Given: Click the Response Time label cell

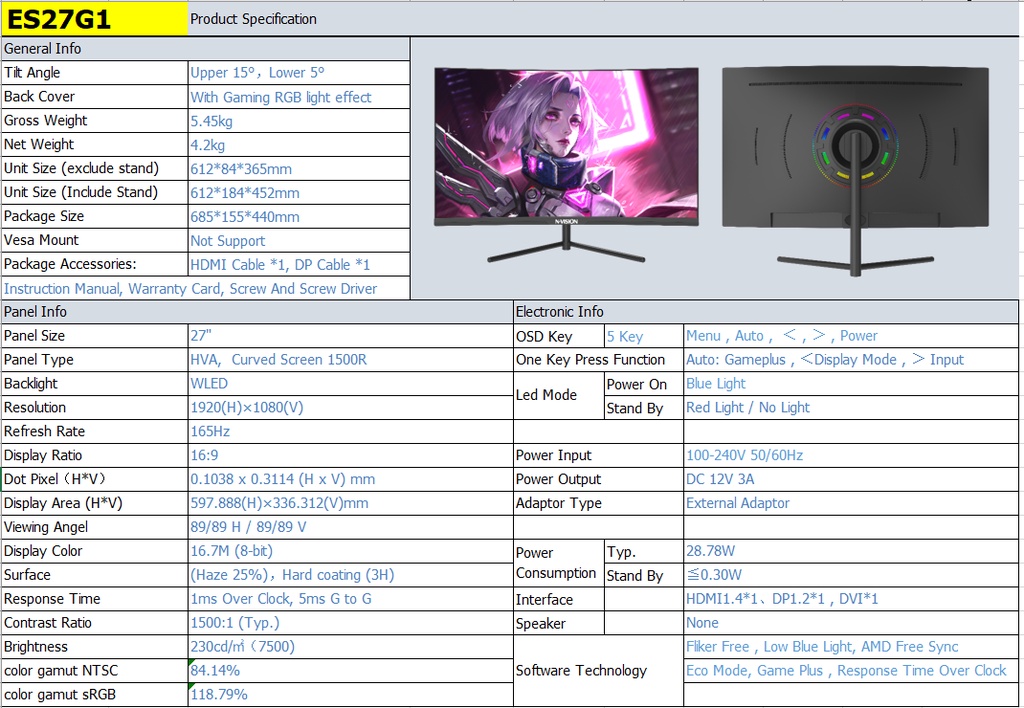Looking at the screenshot, I should 95,599.
